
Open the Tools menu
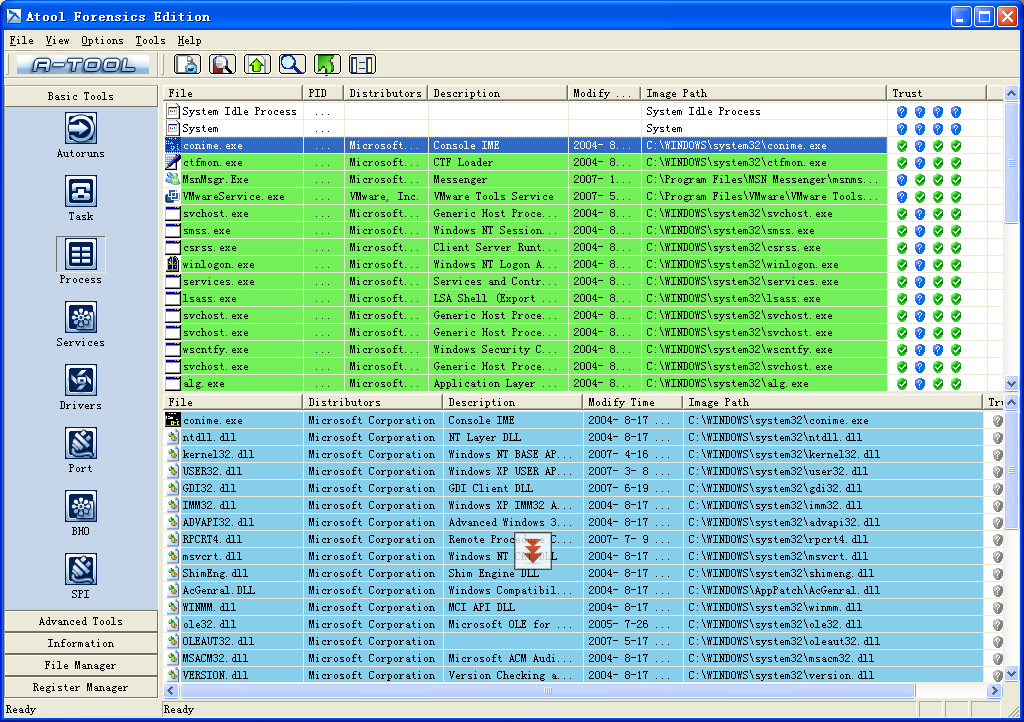point(150,40)
